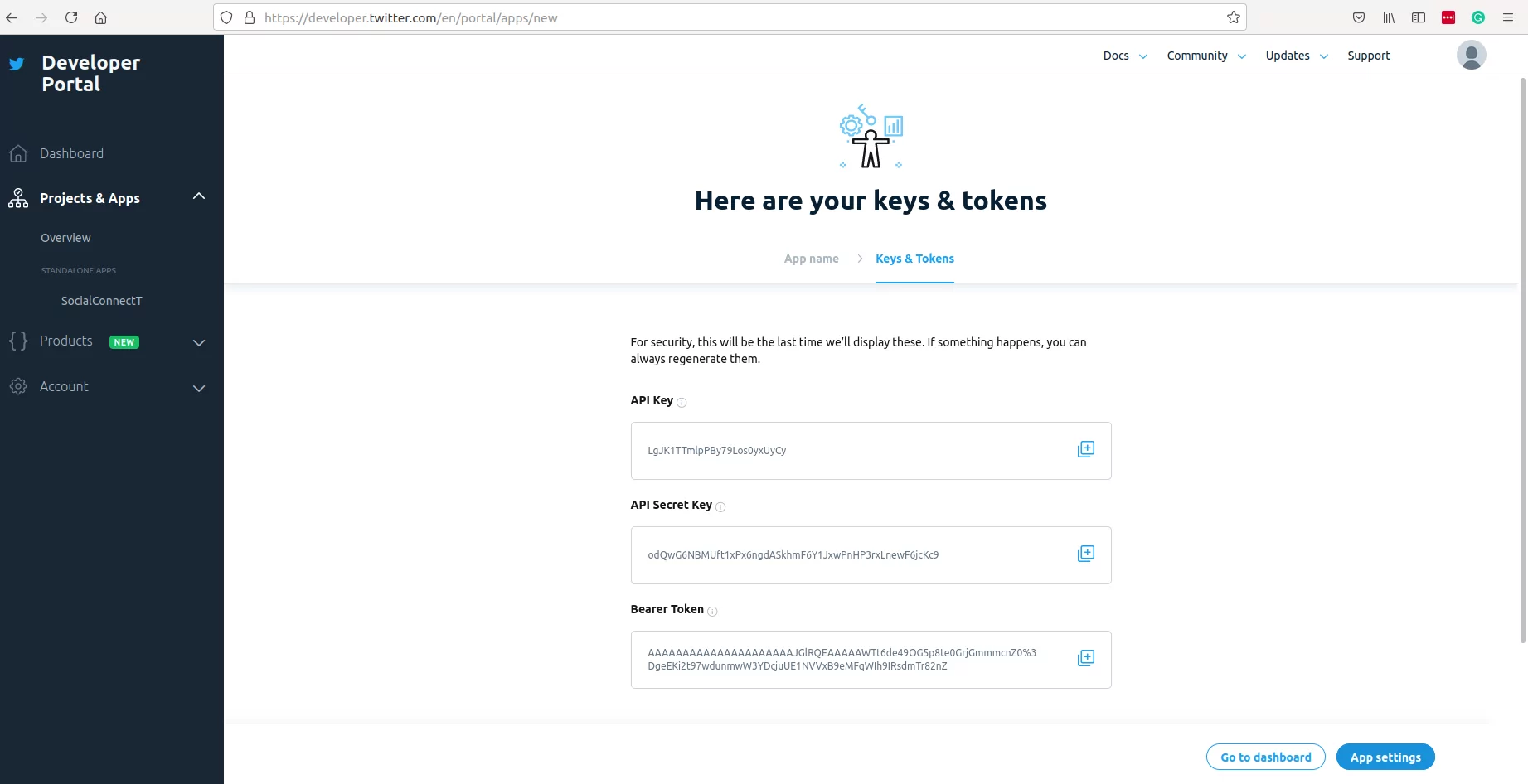Image resolution: width=1528 pixels, height=784 pixels.
Task: Click inside the API Secret Key field
Action: 871,555
